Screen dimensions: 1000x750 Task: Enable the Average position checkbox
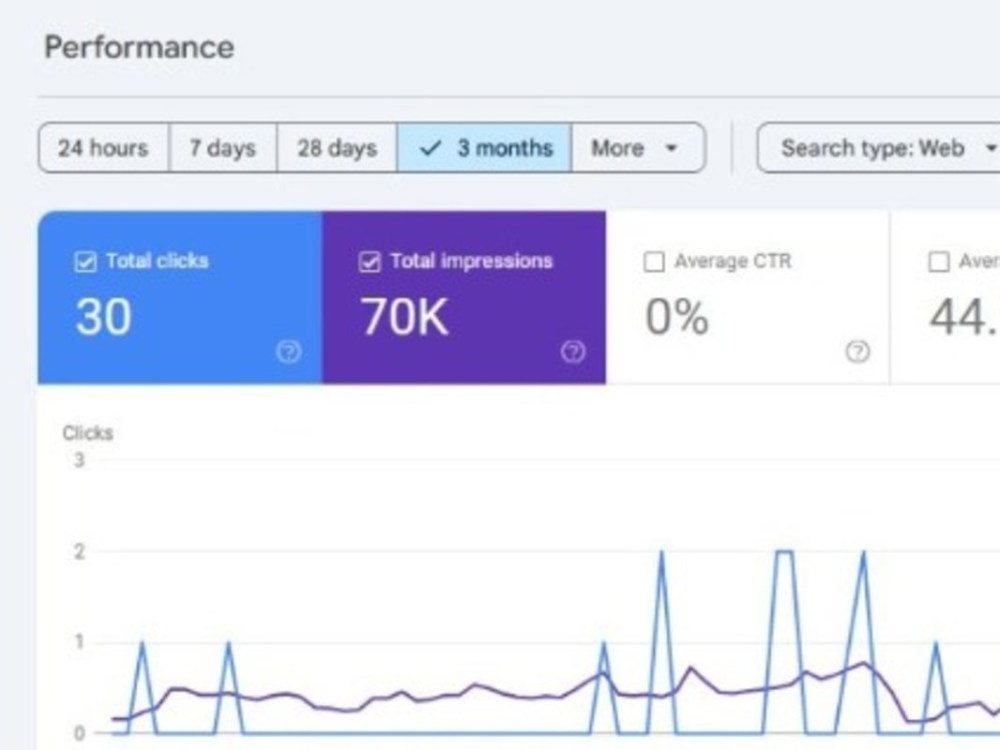coord(938,262)
